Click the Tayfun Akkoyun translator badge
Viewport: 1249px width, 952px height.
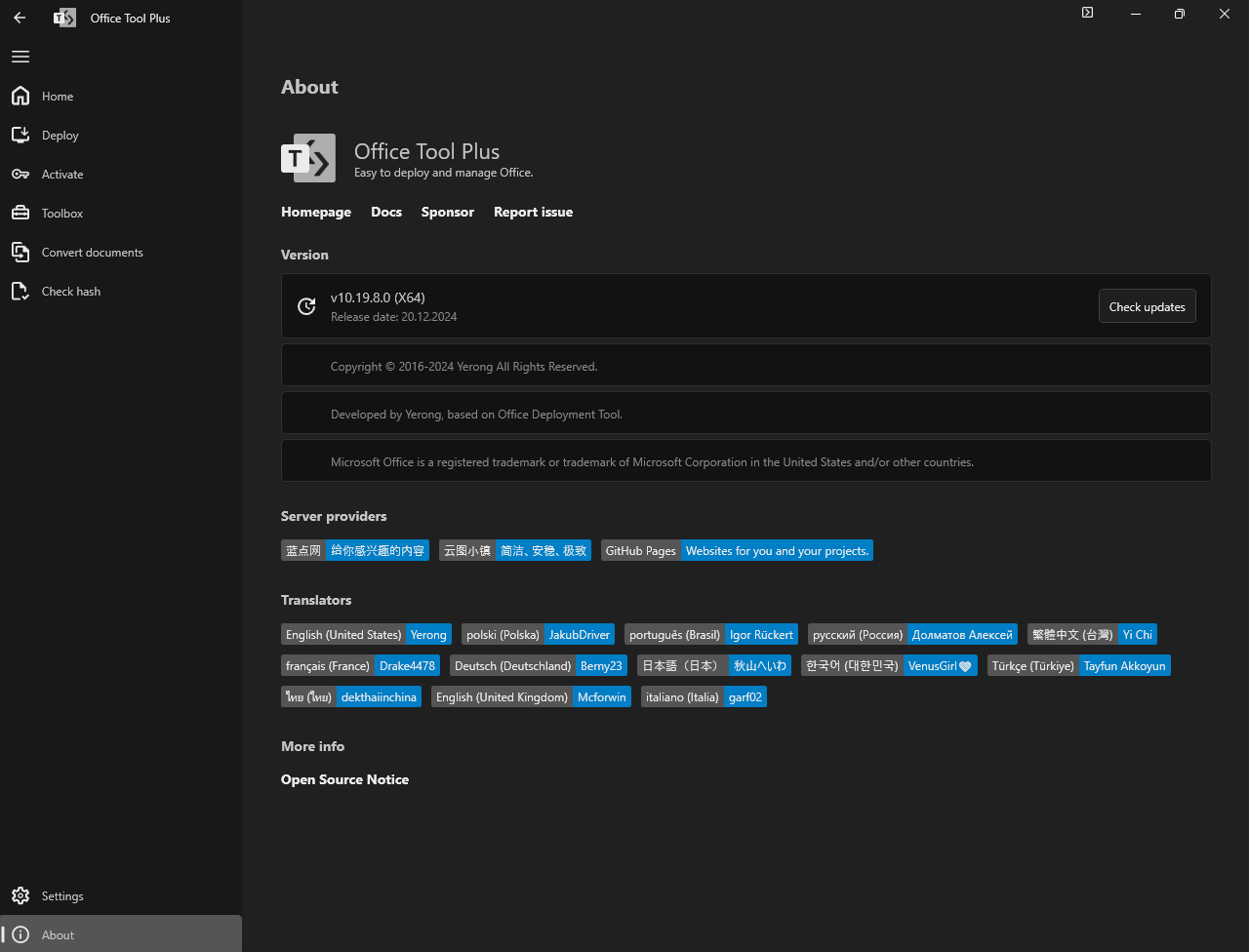click(1078, 665)
